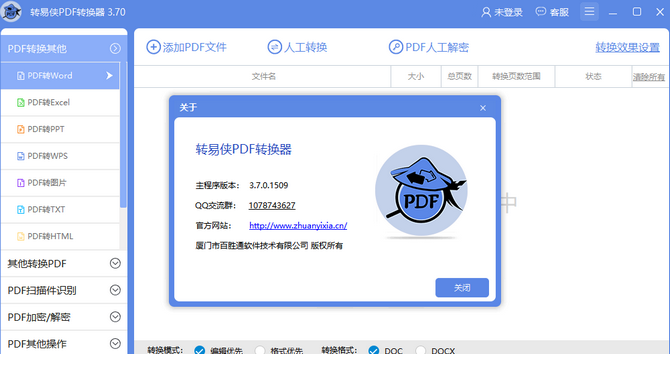This screenshot has height=368, width=670.
Task: Choose DOC output format
Action: (x=373, y=350)
